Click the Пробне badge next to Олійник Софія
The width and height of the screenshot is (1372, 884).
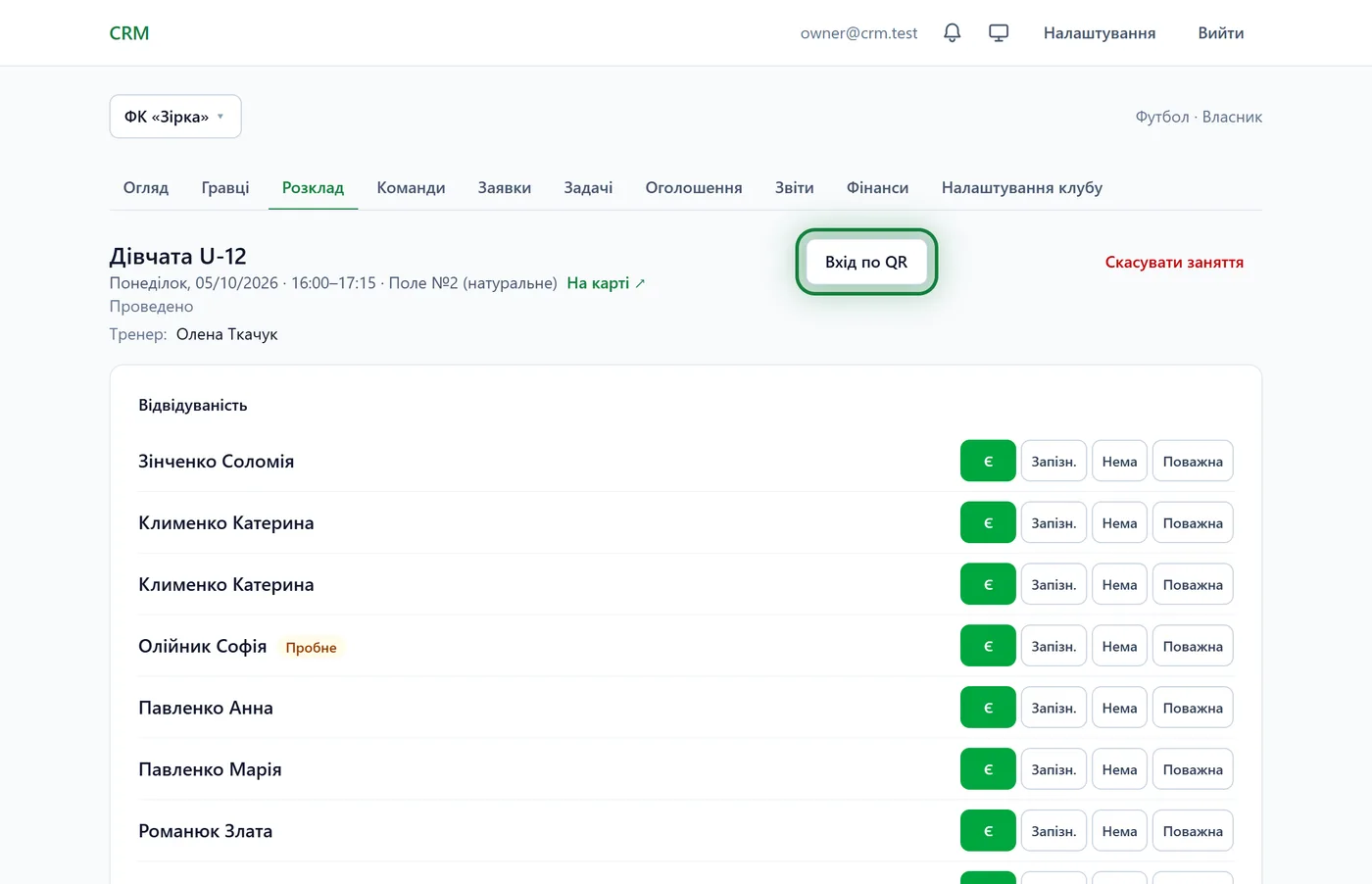(311, 648)
